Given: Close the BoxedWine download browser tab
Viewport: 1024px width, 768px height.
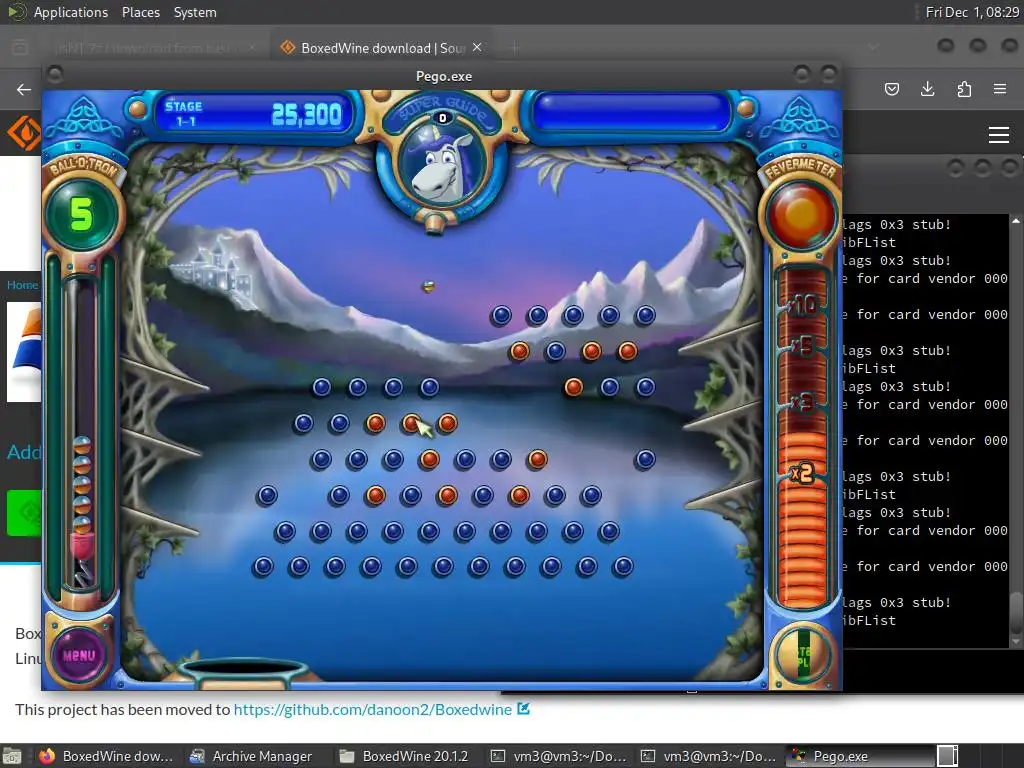Looking at the screenshot, I should [477, 48].
